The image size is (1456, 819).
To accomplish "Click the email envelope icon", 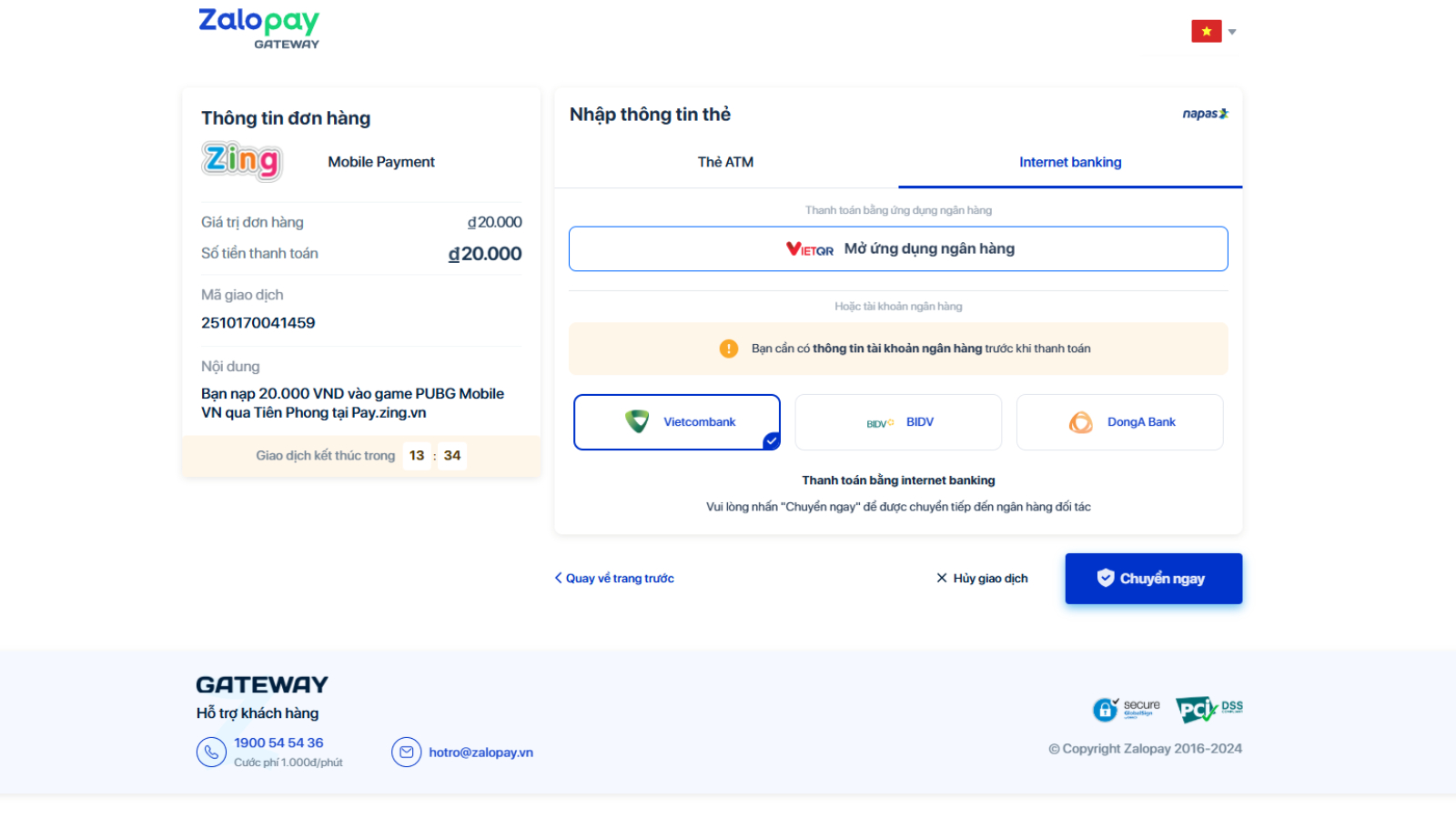I will point(407,753).
